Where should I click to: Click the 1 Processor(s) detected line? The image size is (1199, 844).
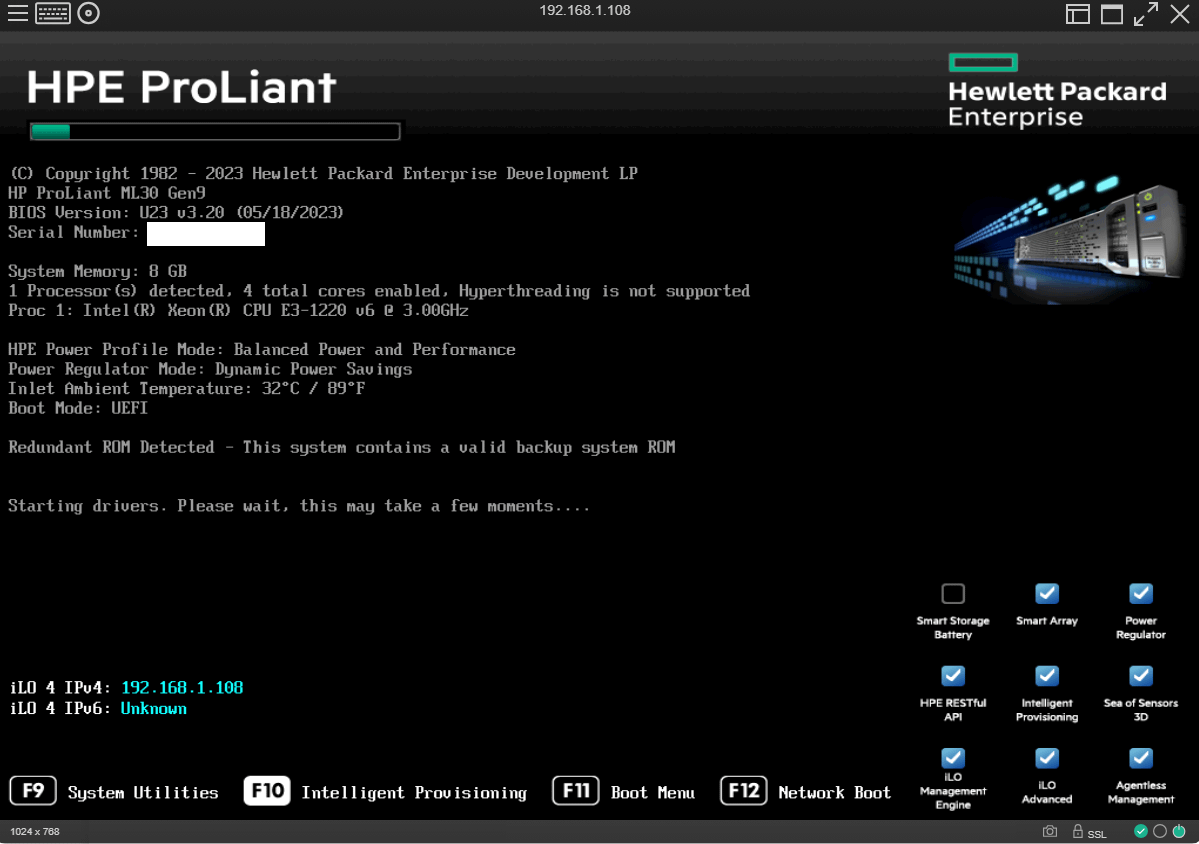pos(379,291)
